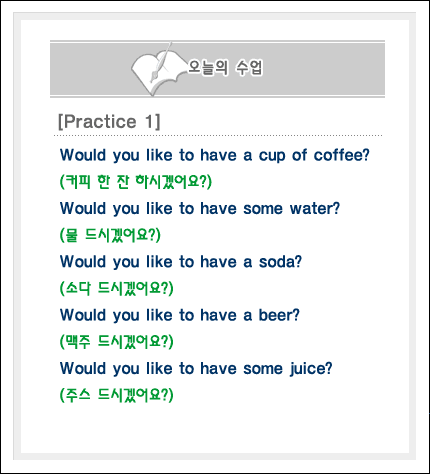This screenshot has width=430, height=474.
Task: Click the word 'beer?' in fourth sentence
Action: click(279, 315)
